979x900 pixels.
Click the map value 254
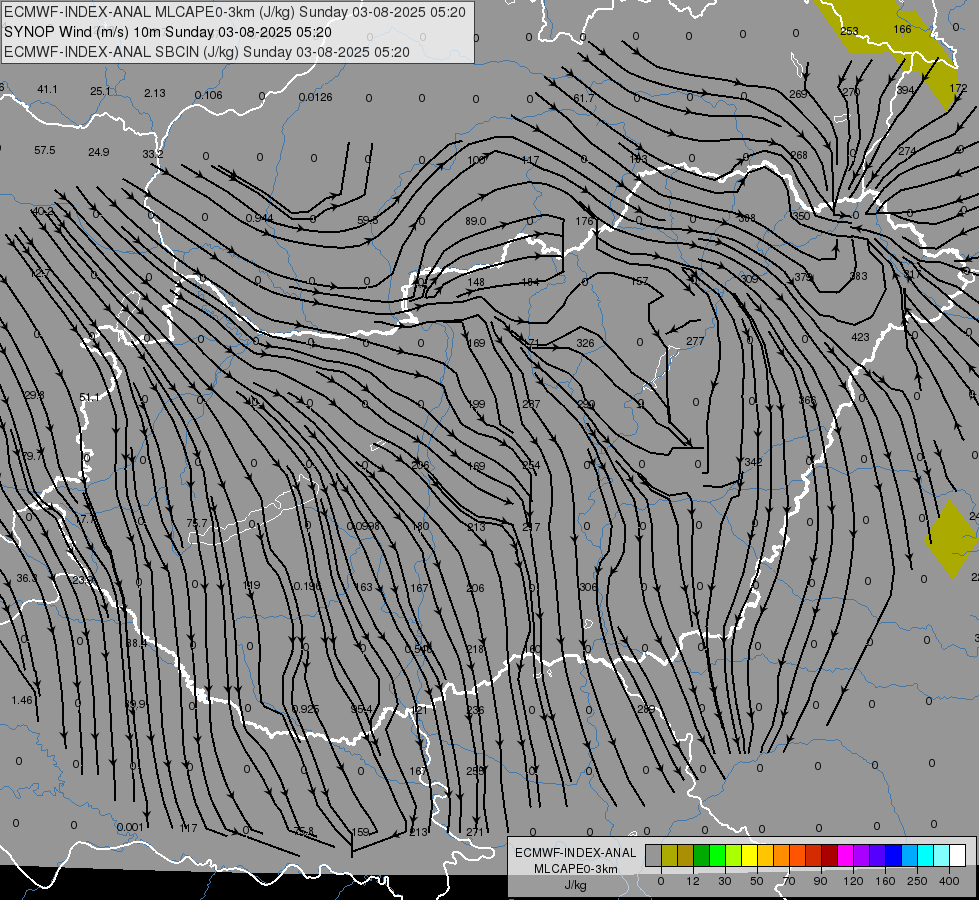coord(531,465)
